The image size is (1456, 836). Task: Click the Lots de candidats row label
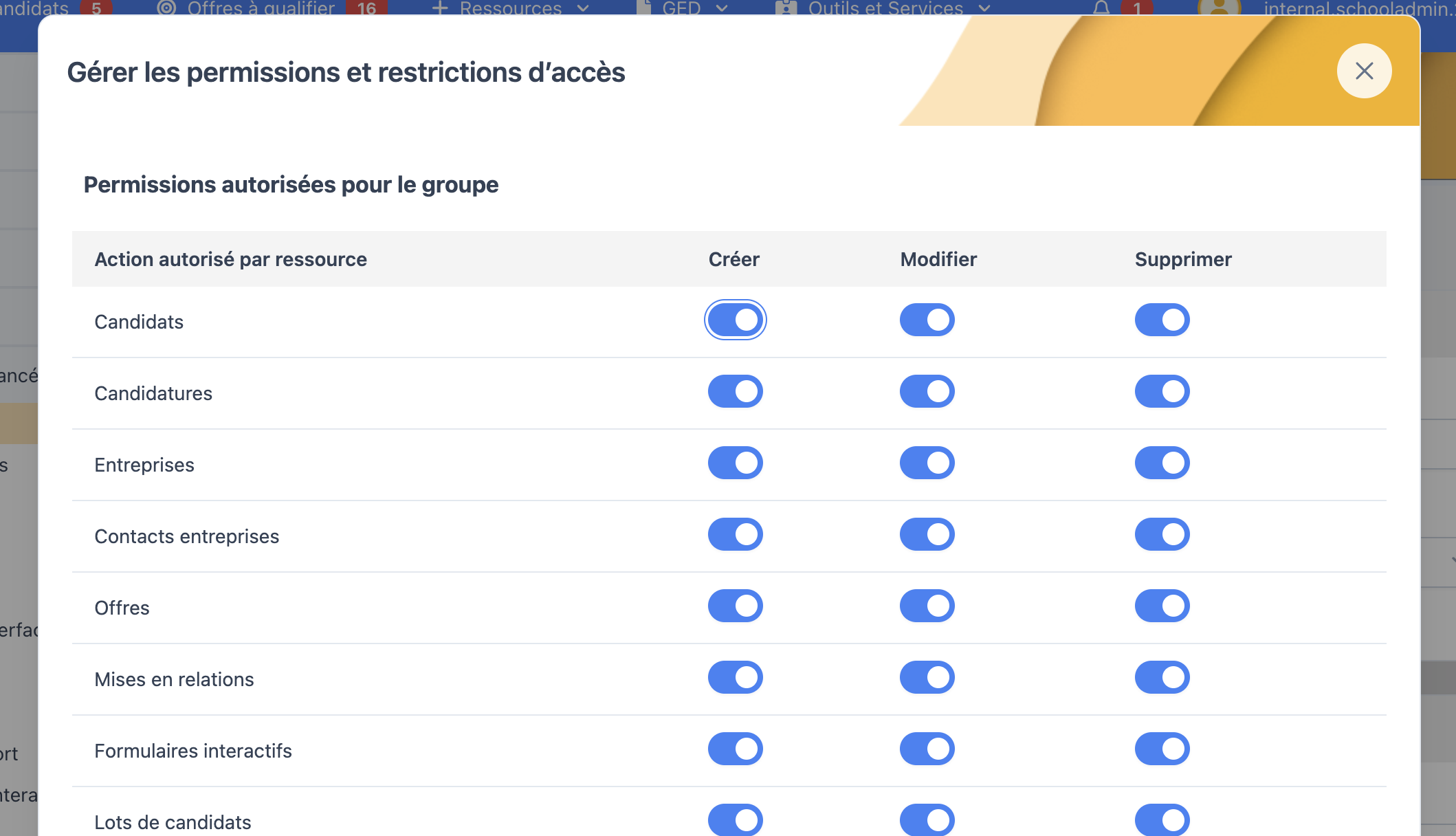(173, 822)
